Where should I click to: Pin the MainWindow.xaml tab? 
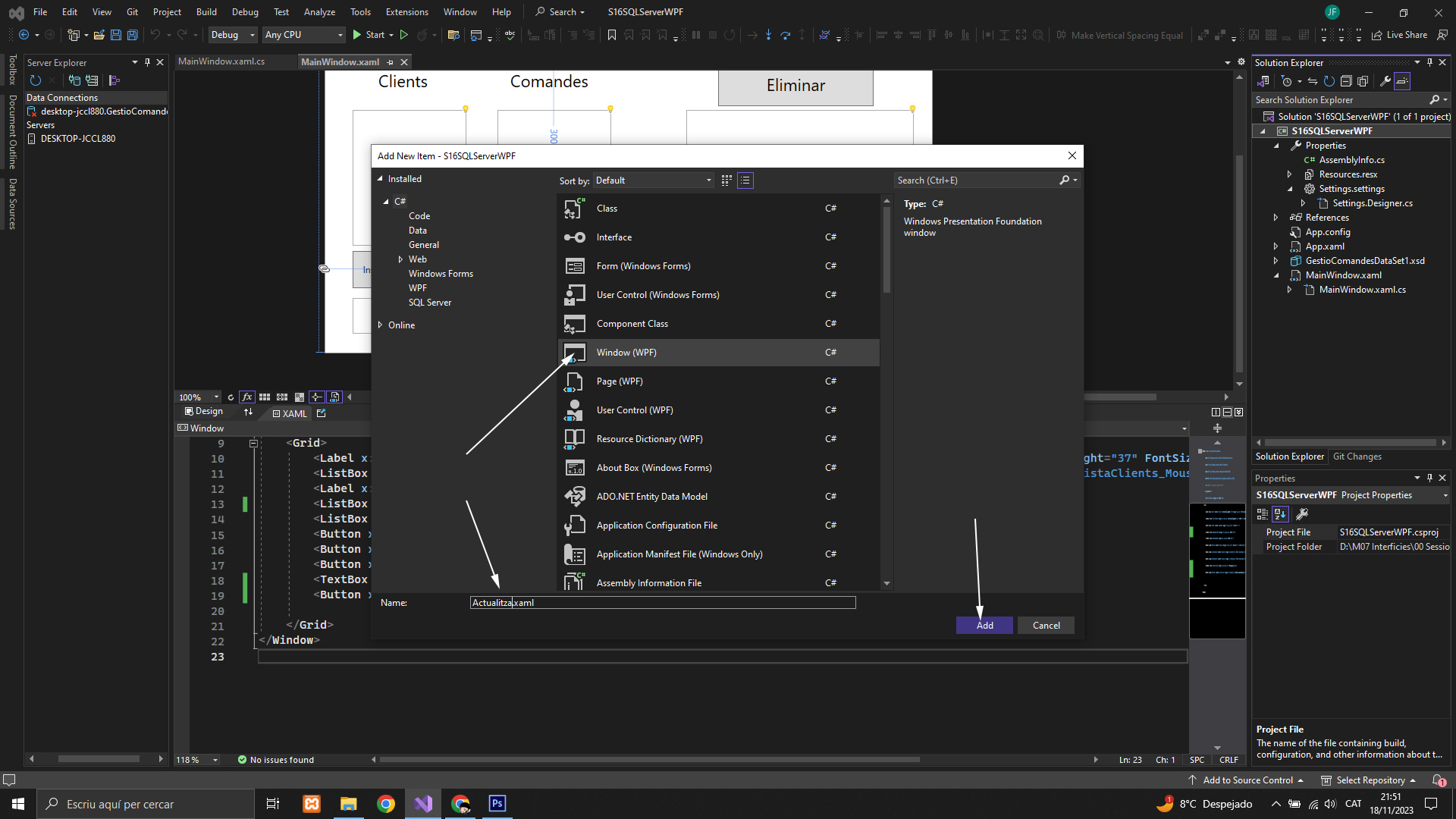(x=391, y=62)
